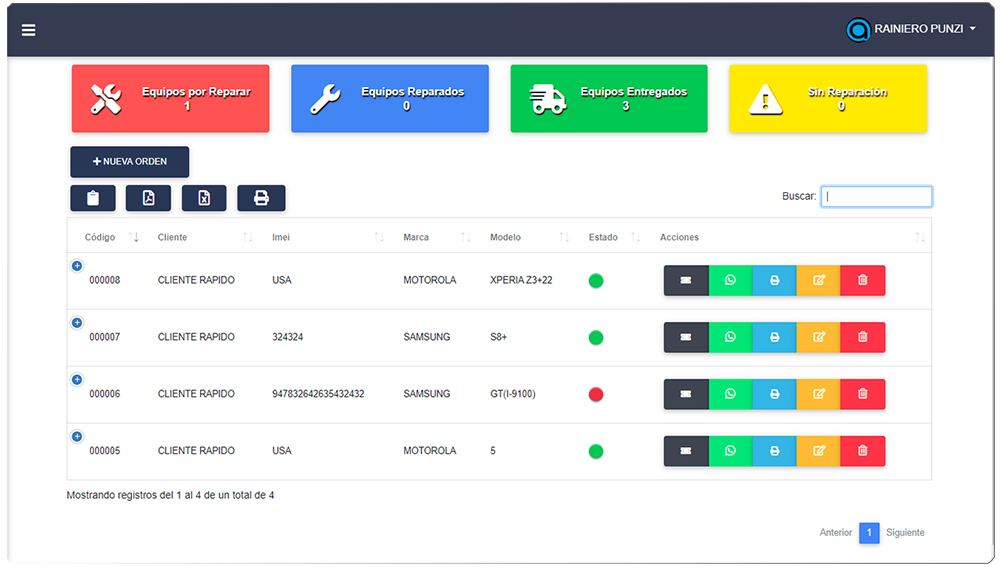Open the Equipos por Reparar card
Screen dimensions: 1000x567
170,99
